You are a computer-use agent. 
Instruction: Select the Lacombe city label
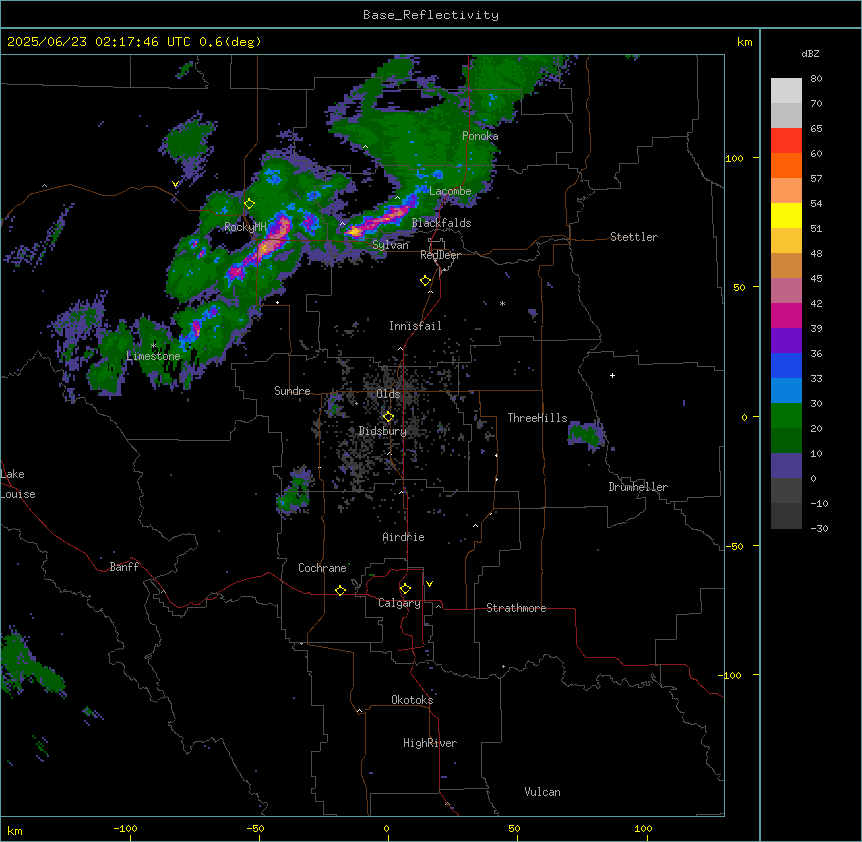450,191
